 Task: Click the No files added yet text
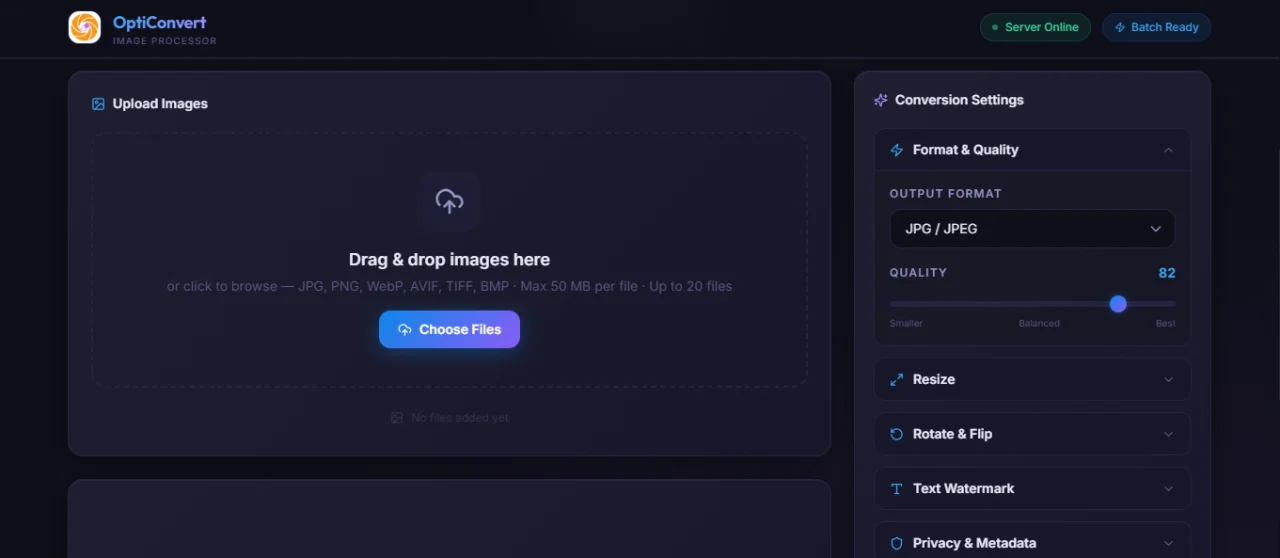[460, 418]
